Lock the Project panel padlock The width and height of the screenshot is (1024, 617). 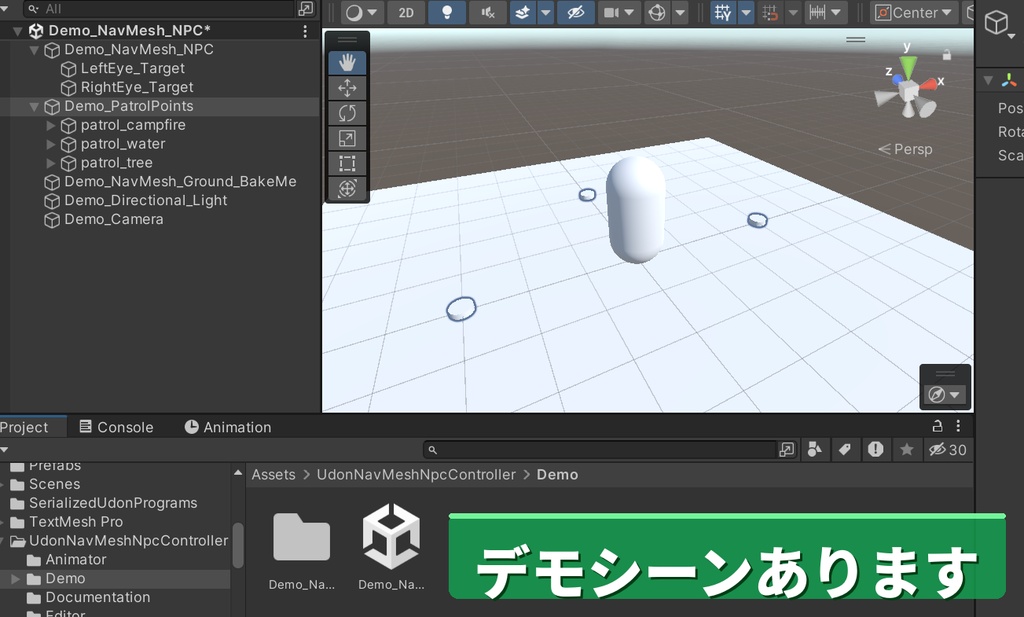pyautogui.click(x=937, y=426)
